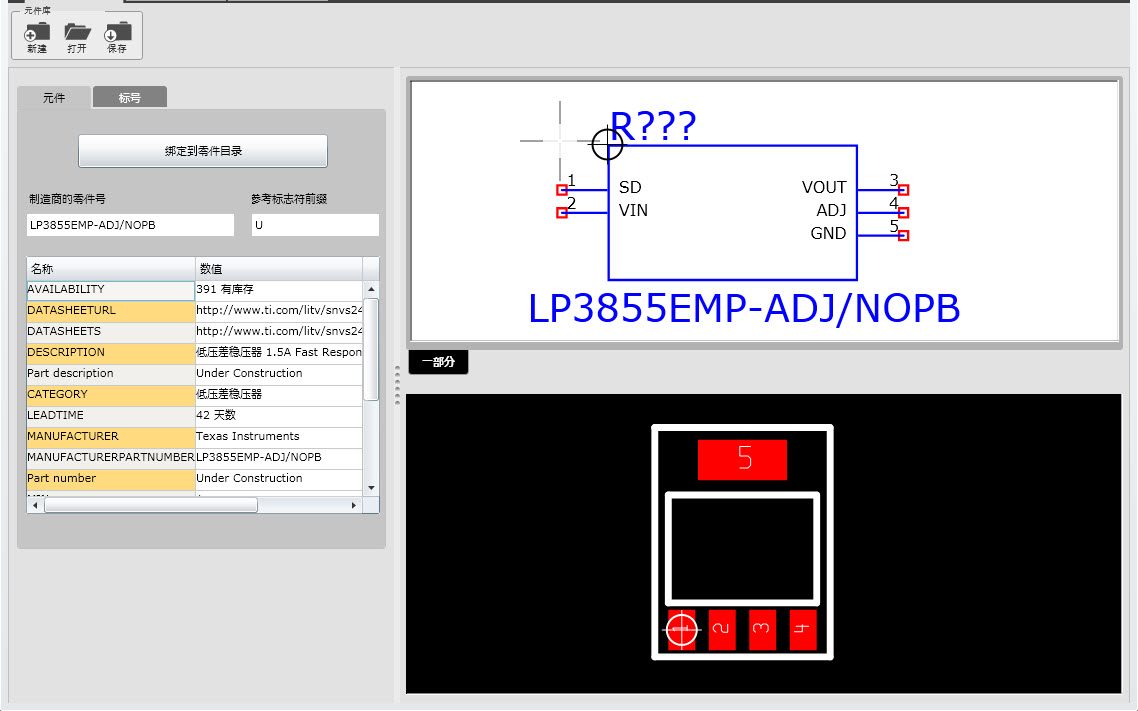Click the symbol origin crosshair marker
The width and height of the screenshot is (1138, 711).
(x=607, y=144)
